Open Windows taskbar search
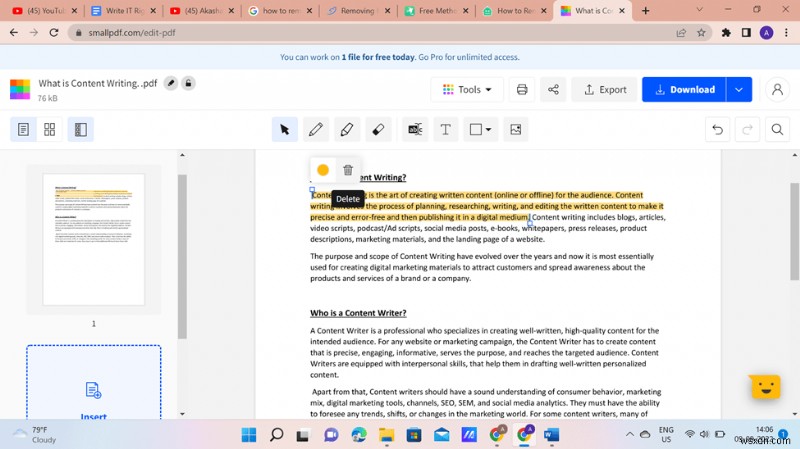This screenshot has width=800, height=449. pyautogui.click(x=277, y=435)
